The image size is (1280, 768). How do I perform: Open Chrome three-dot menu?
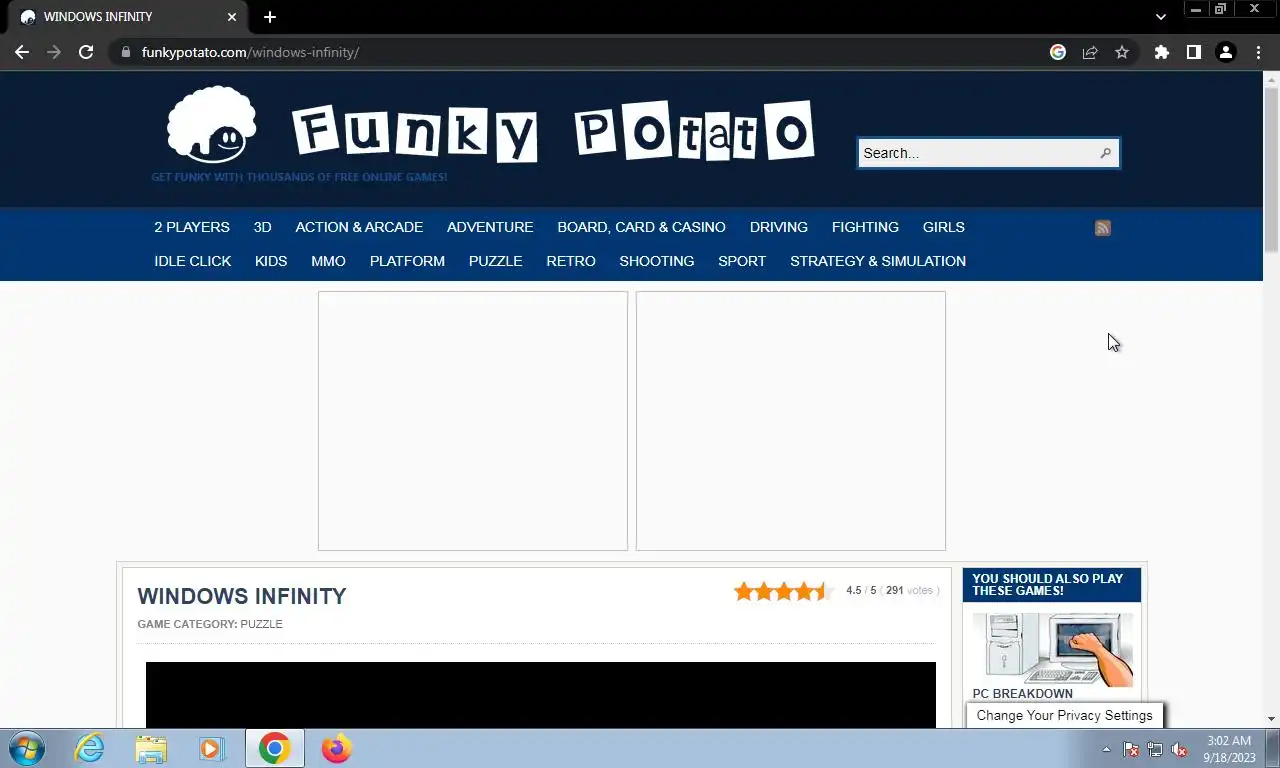(x=1258, y=52)
